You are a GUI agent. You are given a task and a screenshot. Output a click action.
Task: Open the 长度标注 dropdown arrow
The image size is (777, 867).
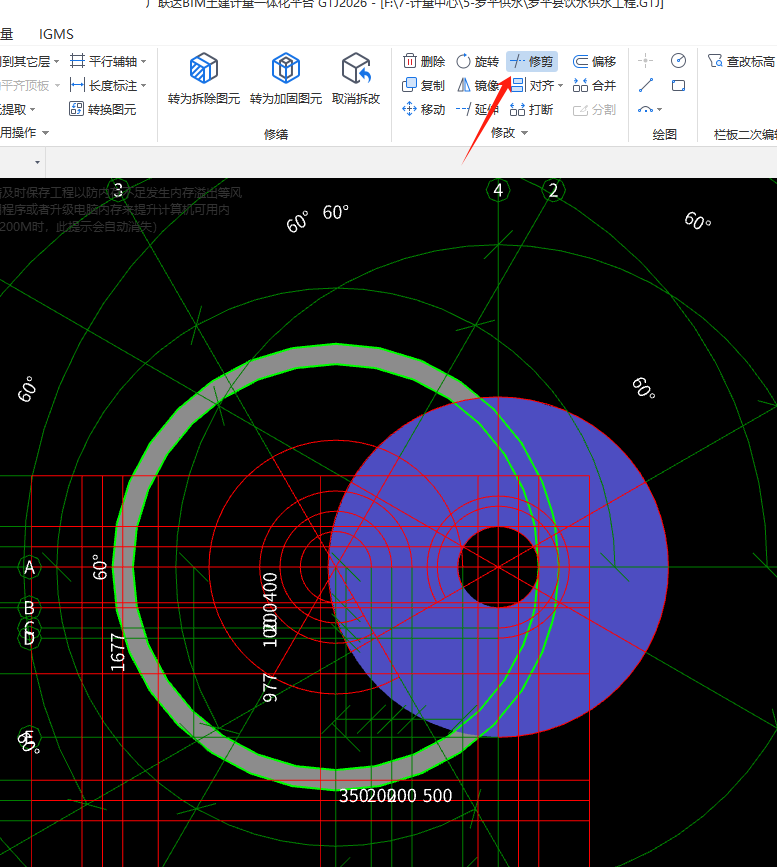144,86
